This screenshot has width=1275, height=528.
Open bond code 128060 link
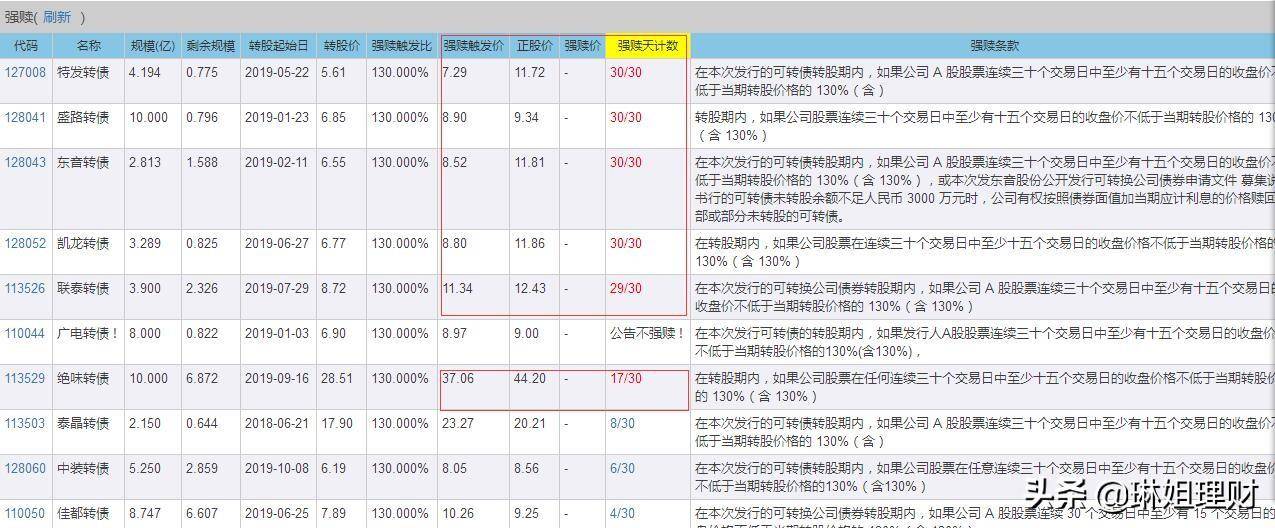(25, 468)
